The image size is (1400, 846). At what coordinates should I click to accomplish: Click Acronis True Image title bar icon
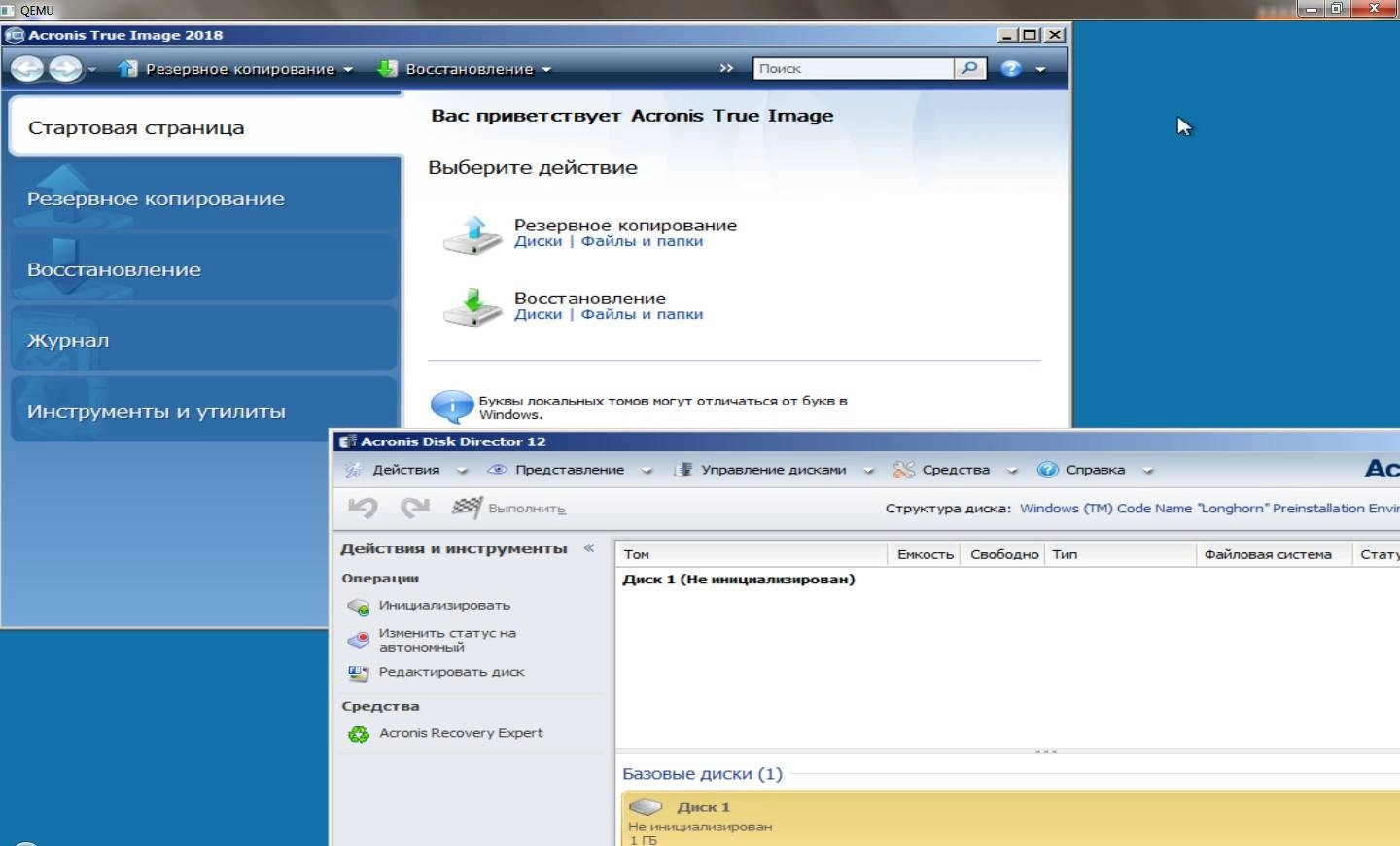[x=15, y=35]
